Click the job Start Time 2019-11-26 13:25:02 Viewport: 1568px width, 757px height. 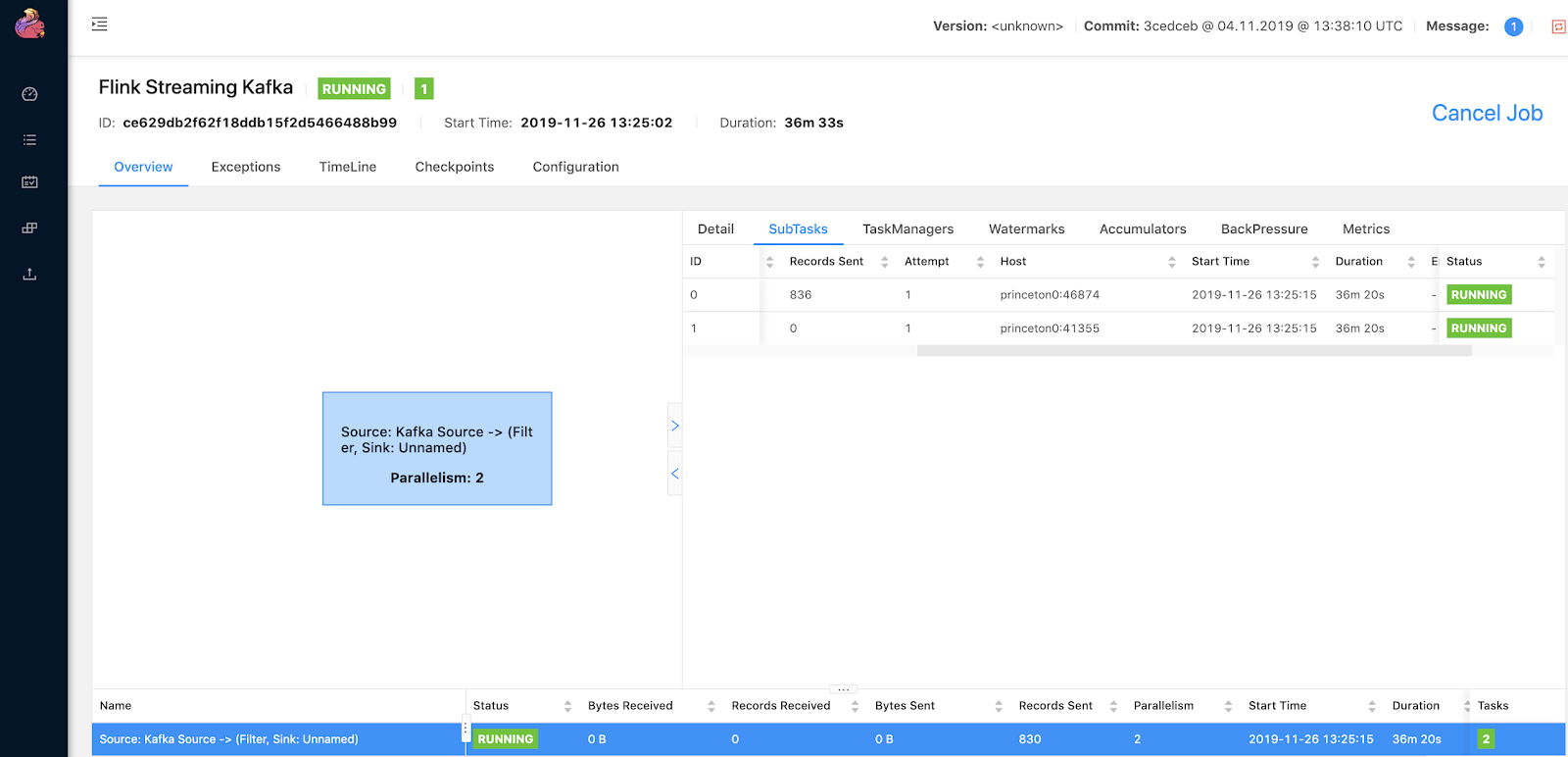[597, 123]
